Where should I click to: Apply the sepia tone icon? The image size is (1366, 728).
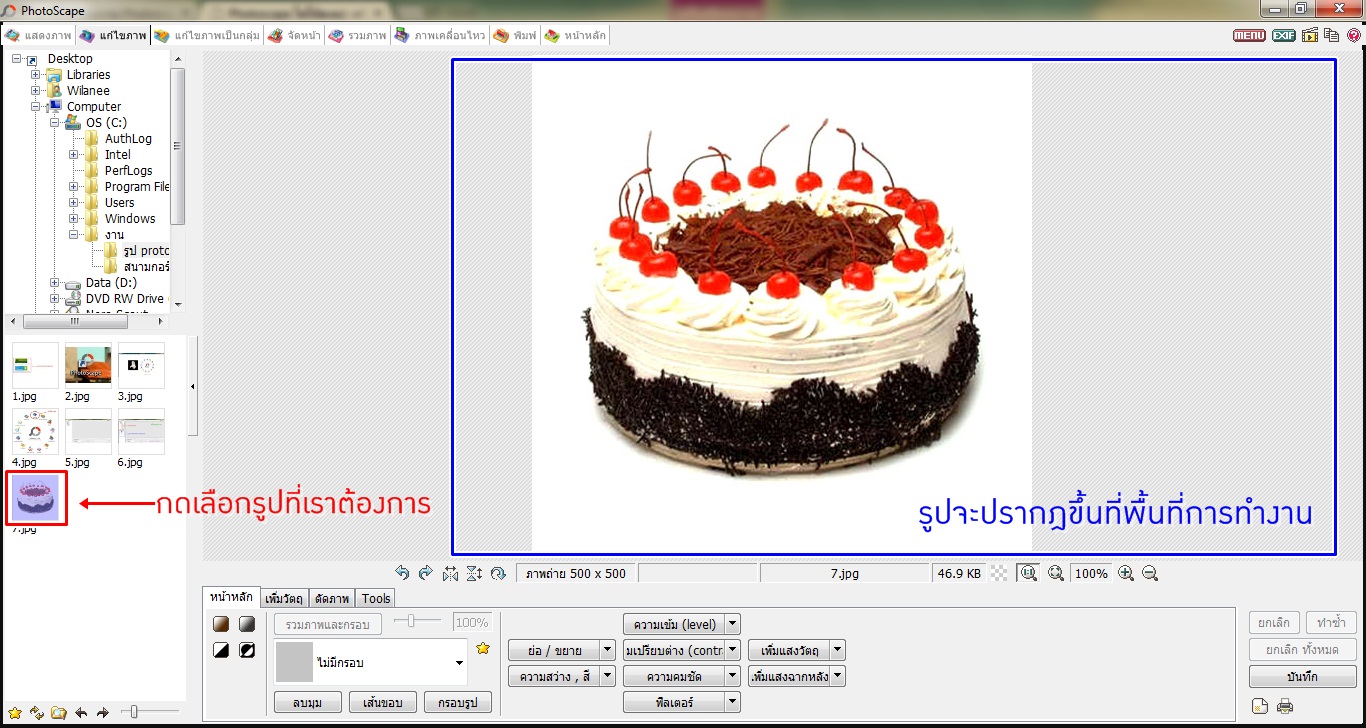[222, 624]
